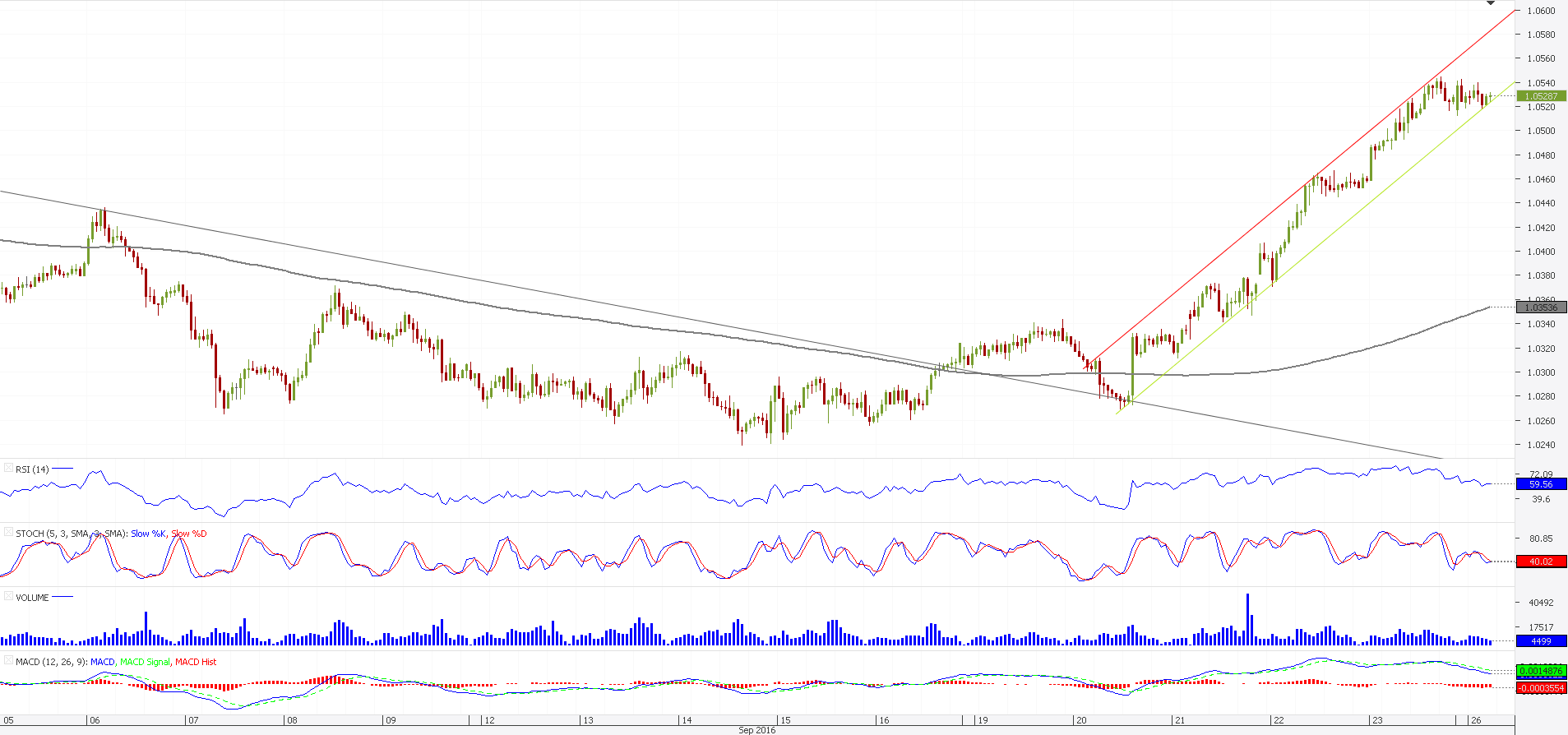Close the RSI (14) indicator panel

pos(8,469)
